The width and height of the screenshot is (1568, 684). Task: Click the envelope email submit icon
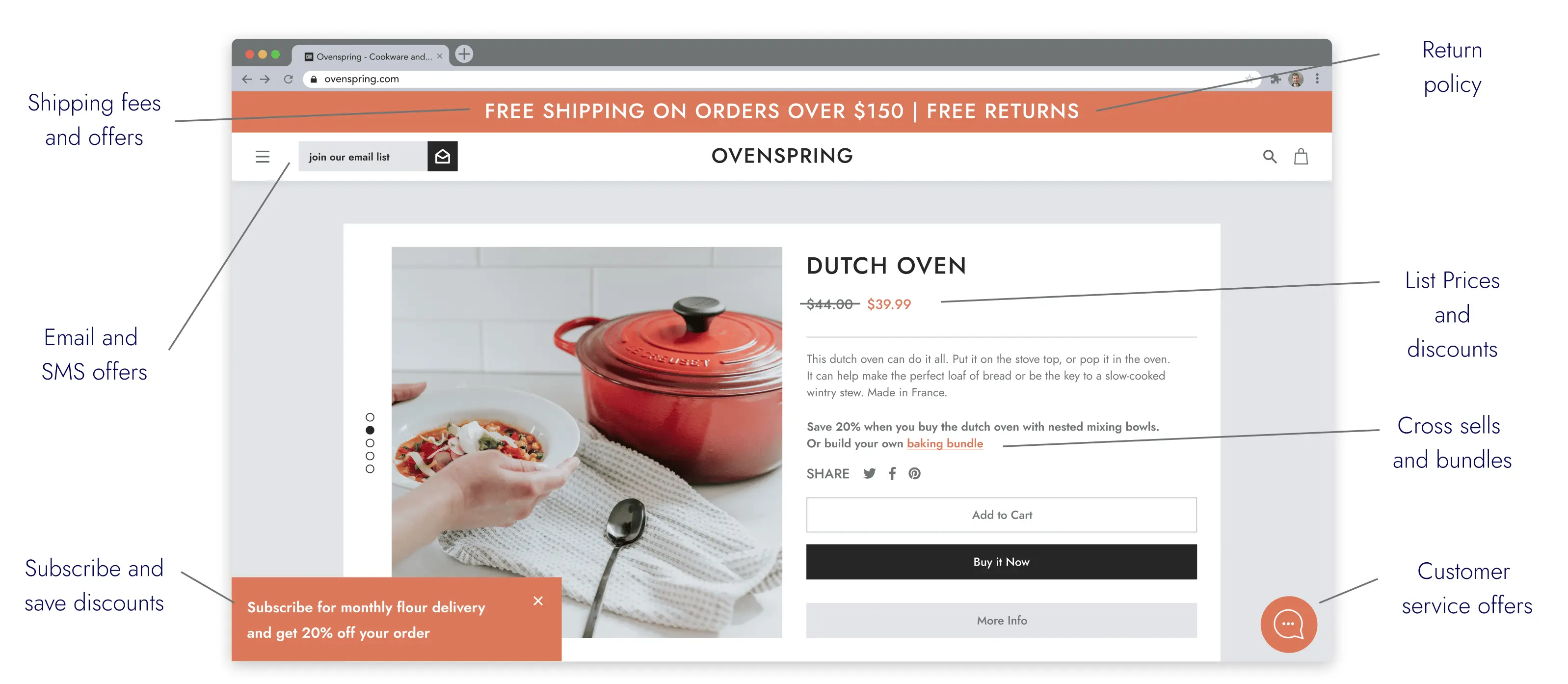[443, 157]
